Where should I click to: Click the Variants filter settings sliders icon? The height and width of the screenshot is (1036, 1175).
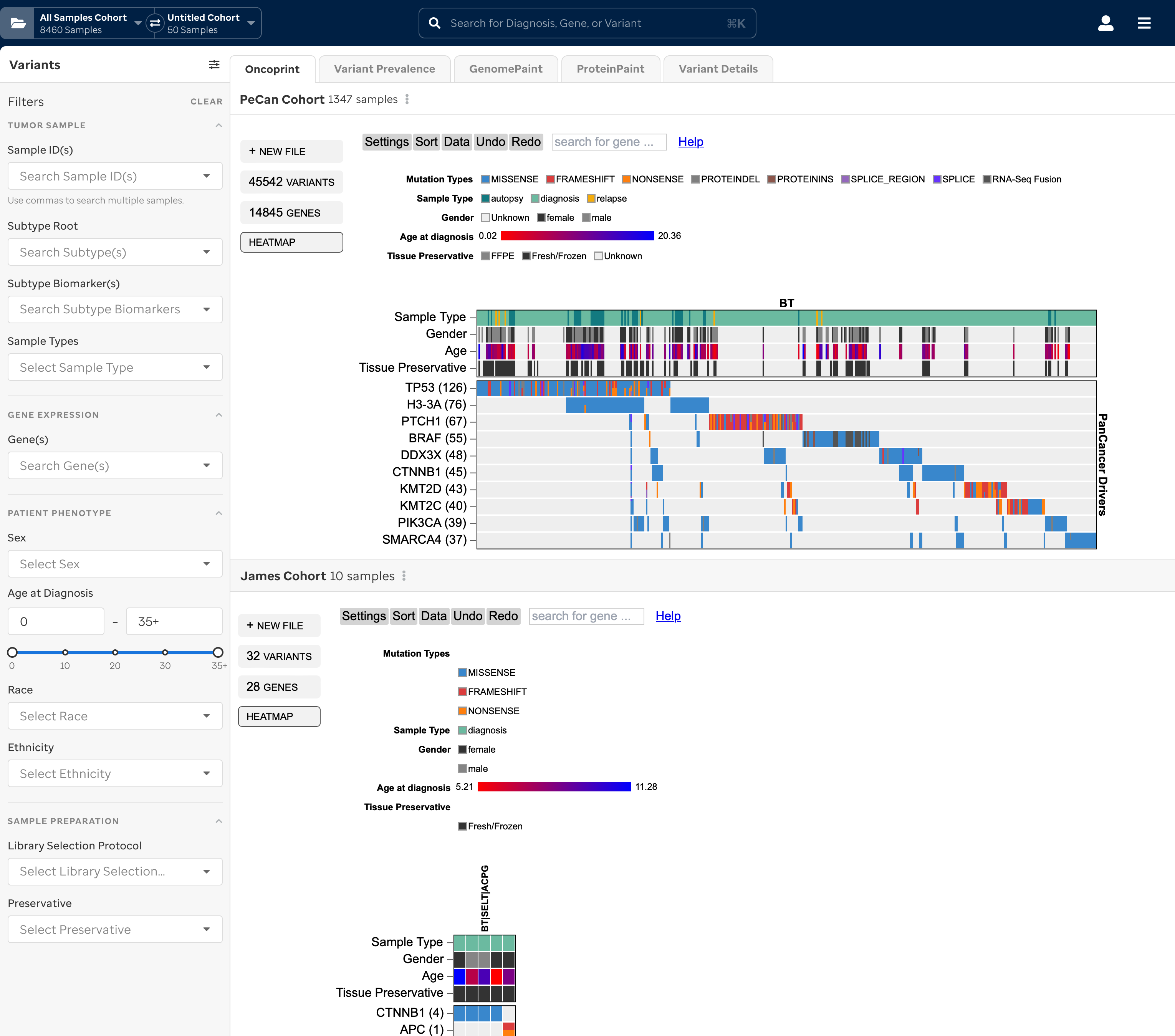[214, 65]
